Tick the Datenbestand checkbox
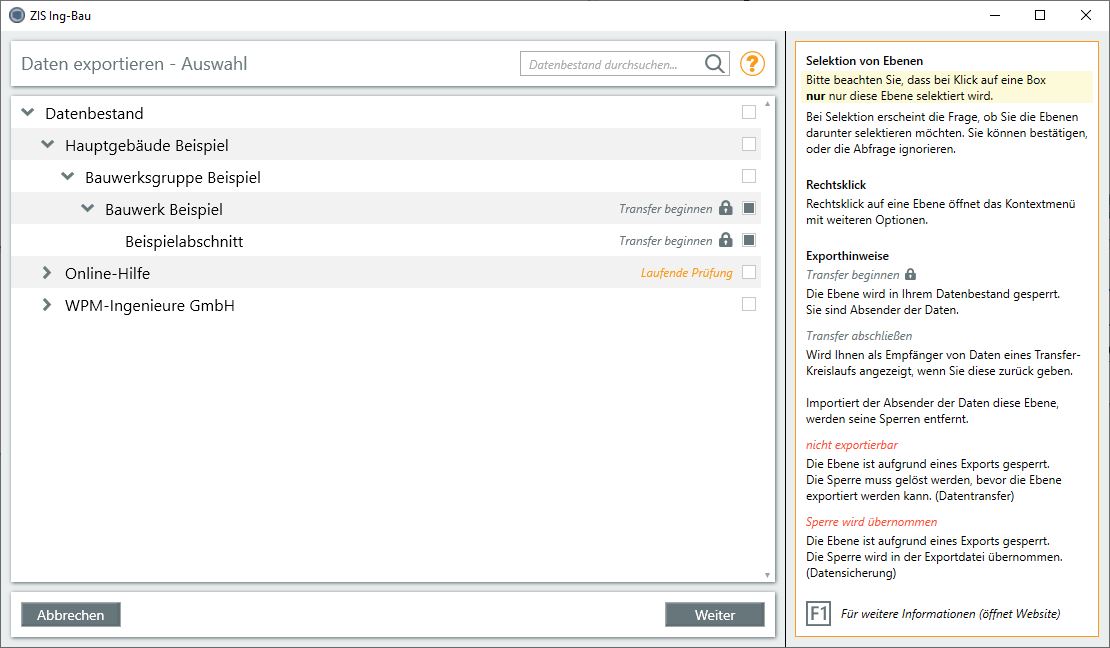1110x648 pixels. (749, 113)
